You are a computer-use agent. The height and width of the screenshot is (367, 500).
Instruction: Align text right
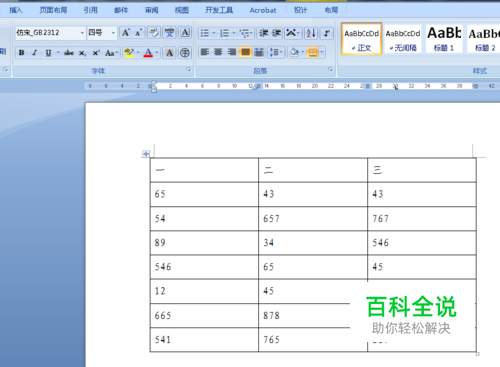pos(232,52)
